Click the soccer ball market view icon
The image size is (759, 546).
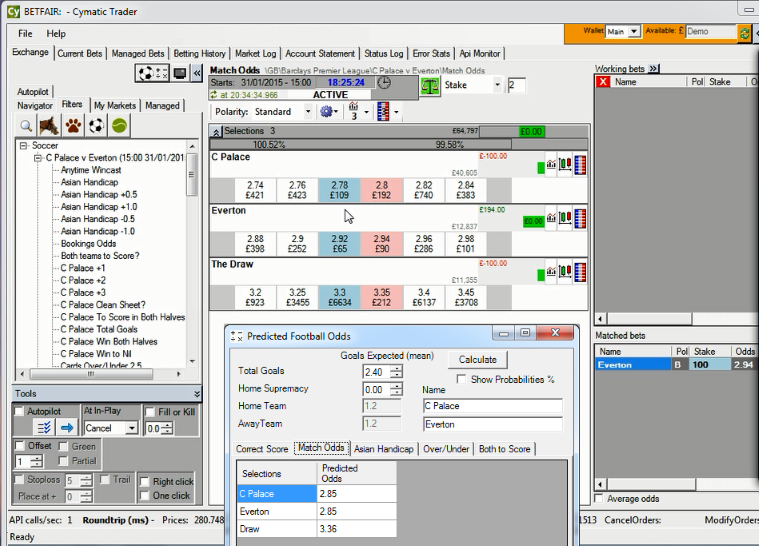point(152,74)
